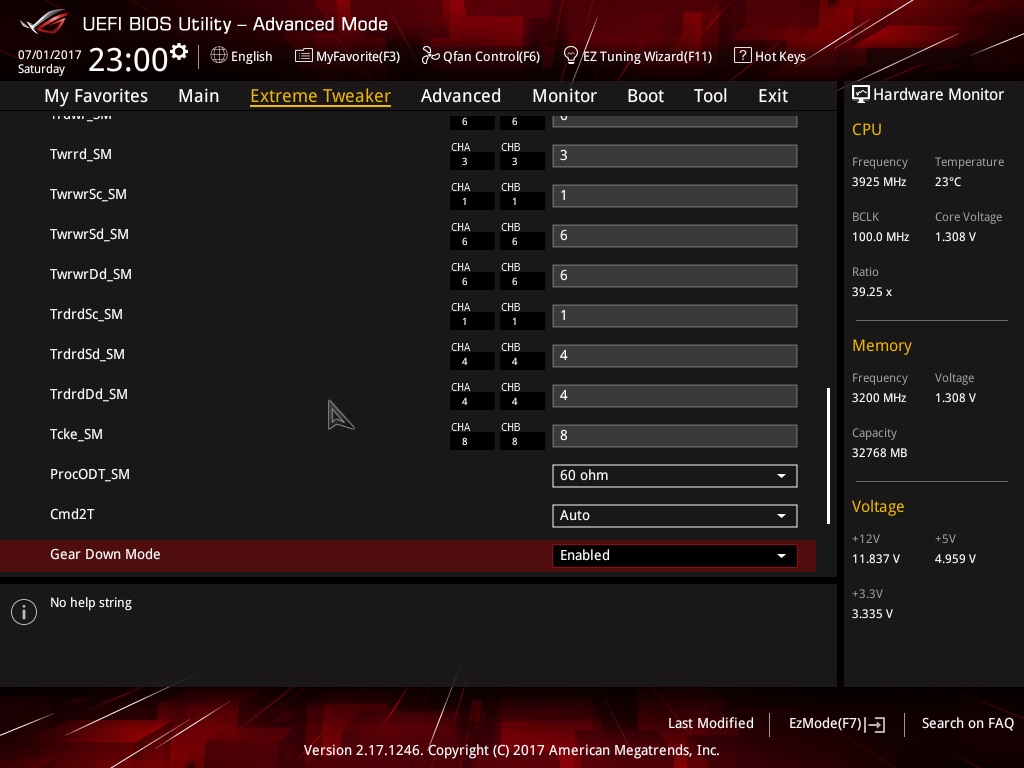This screenshot has height=768, width=1024.
Task: Click the CPU frequency 3925 MHz value
Action: (x=879, y=182)
